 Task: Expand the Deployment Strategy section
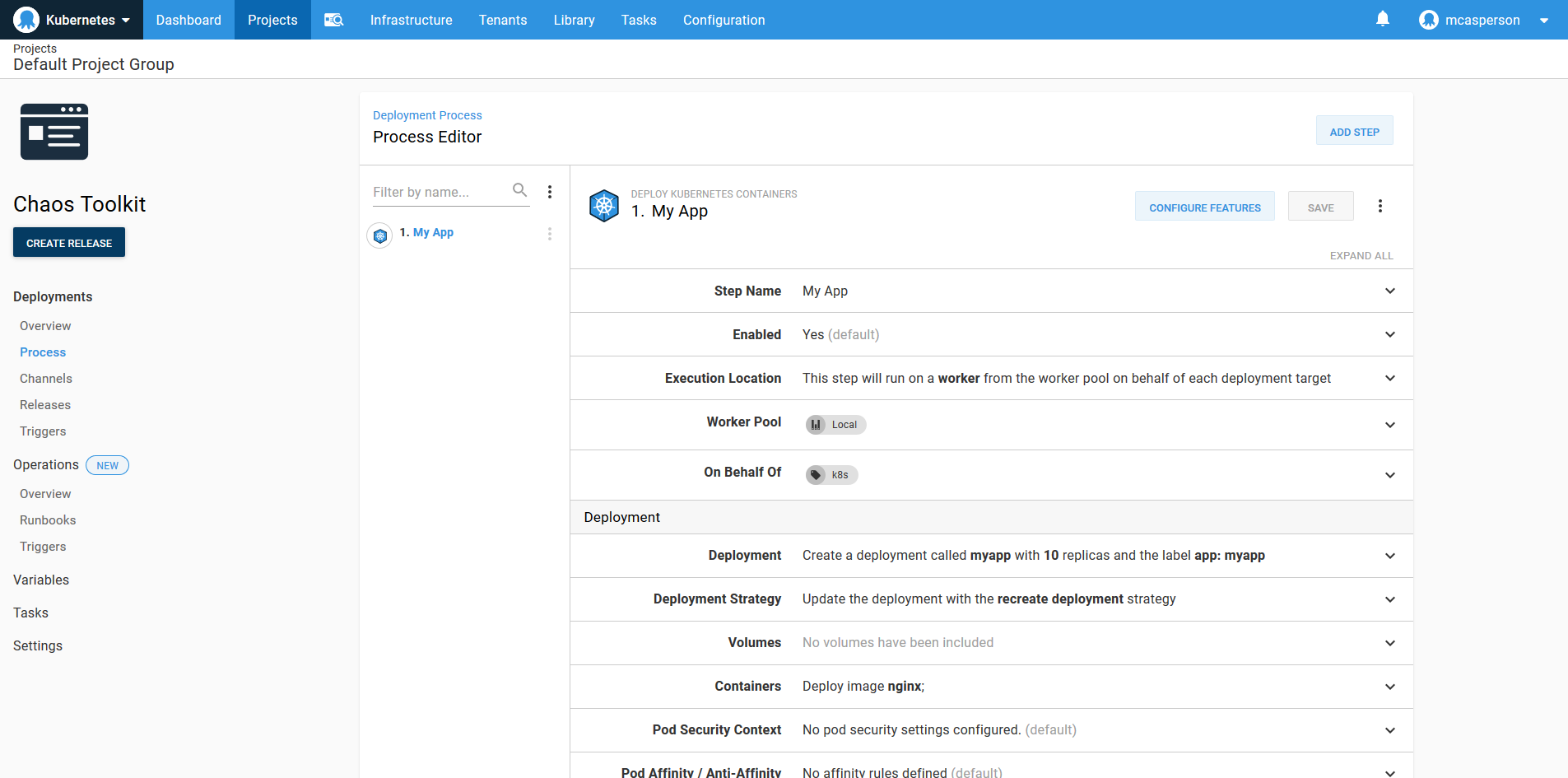[1389, 599]
